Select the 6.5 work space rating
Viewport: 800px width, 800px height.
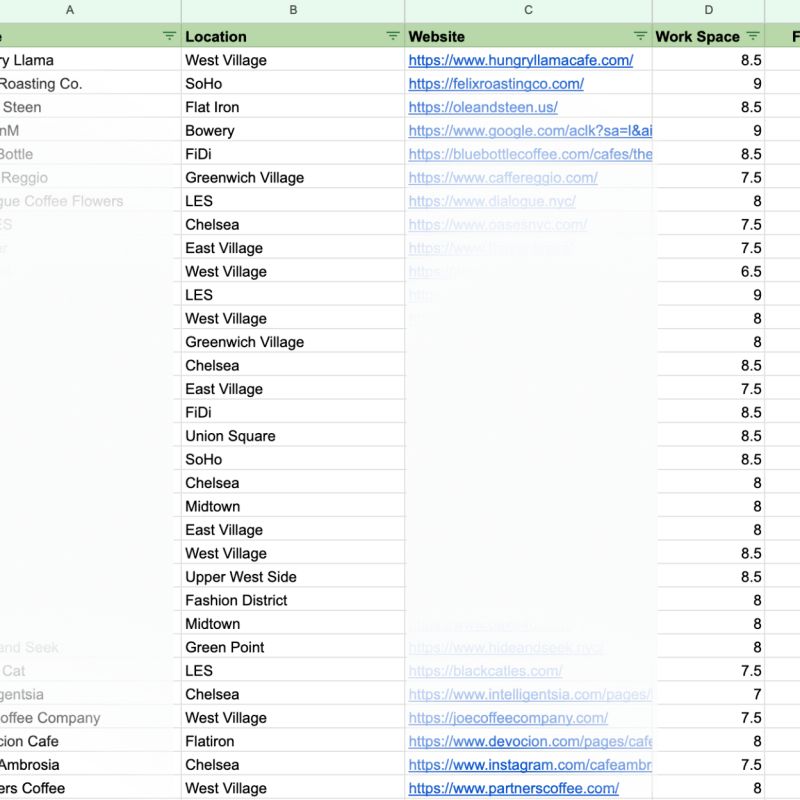[708, 271]
